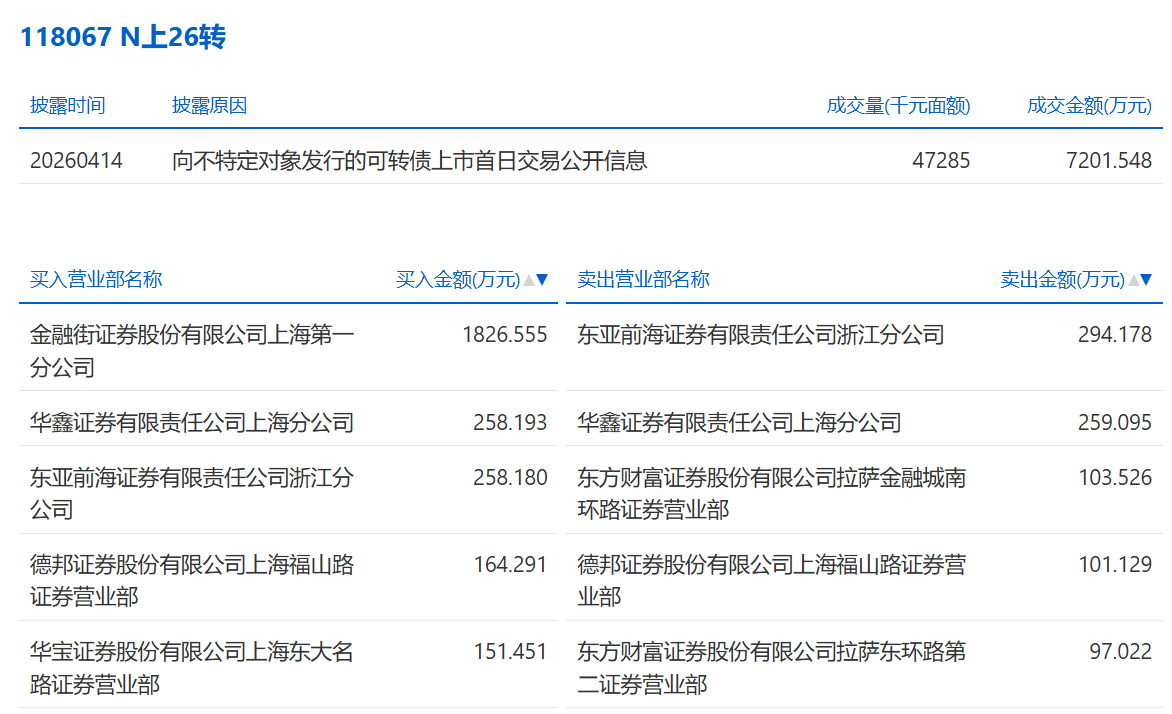Select buyer 金融街证券上海第一分公司 row
The image size is (1172, 714).
[x=192, y=351]
